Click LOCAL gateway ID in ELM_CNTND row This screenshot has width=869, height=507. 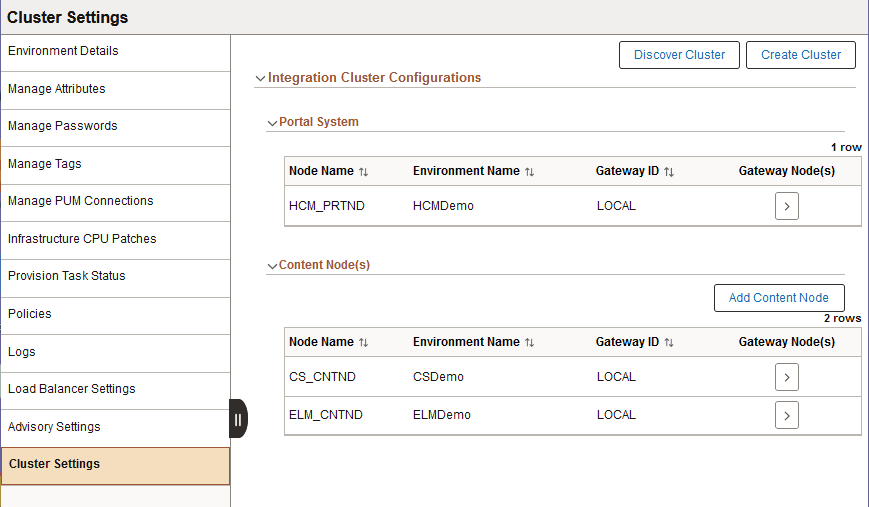pos(616,415)
